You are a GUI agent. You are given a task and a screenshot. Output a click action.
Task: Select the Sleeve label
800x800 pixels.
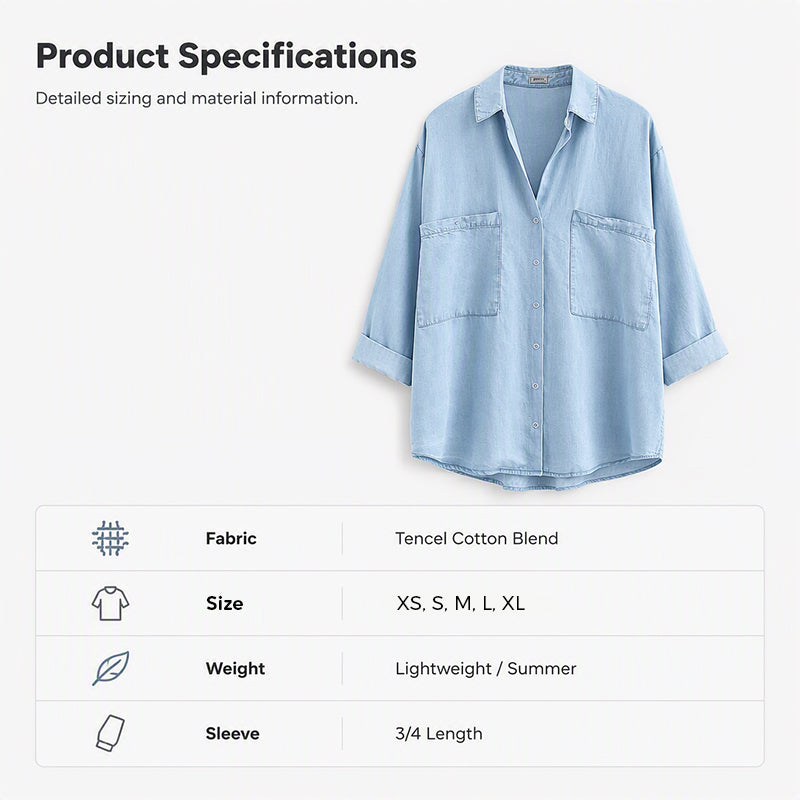tap(233, 734)
